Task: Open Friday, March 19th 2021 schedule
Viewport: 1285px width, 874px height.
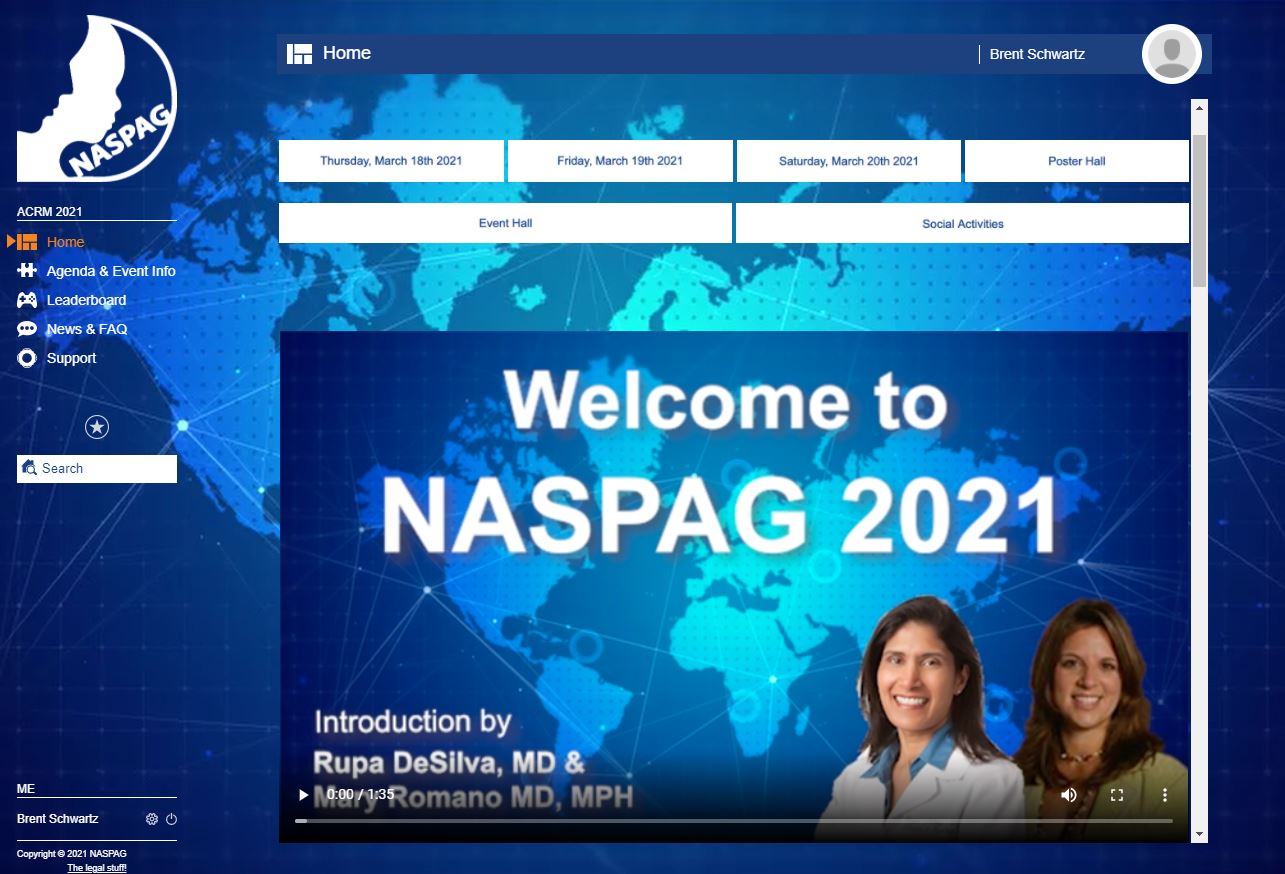Action: [x=620, y=161]
